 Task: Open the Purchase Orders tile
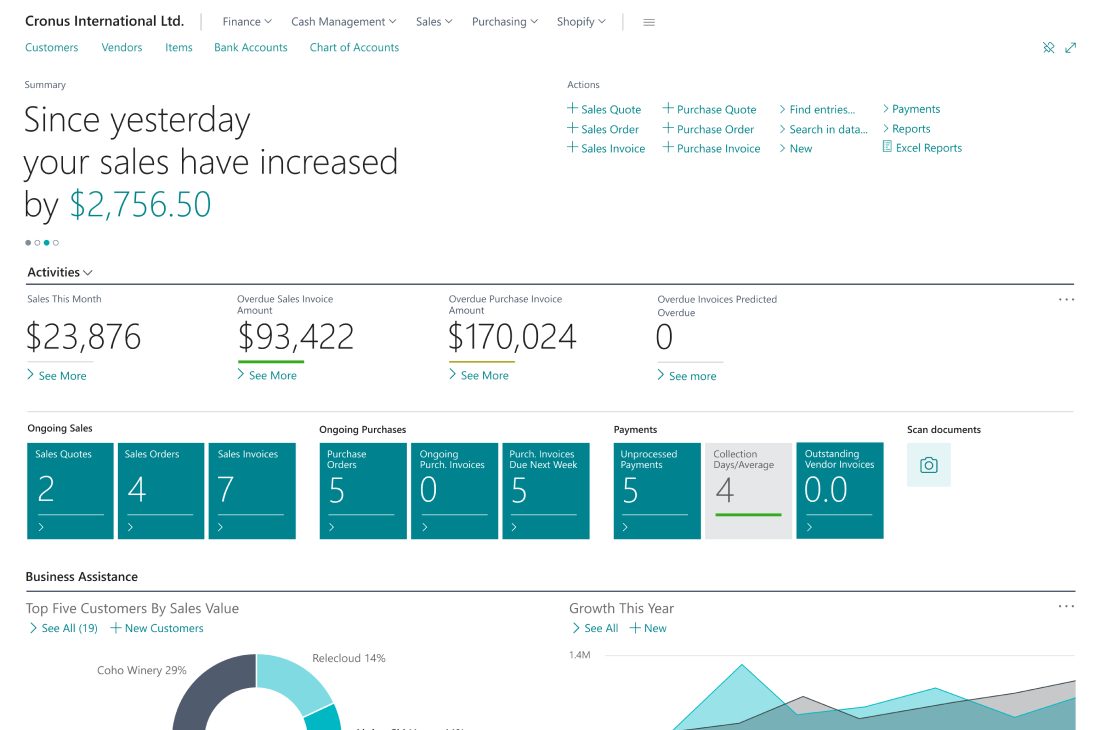(363, 491)
